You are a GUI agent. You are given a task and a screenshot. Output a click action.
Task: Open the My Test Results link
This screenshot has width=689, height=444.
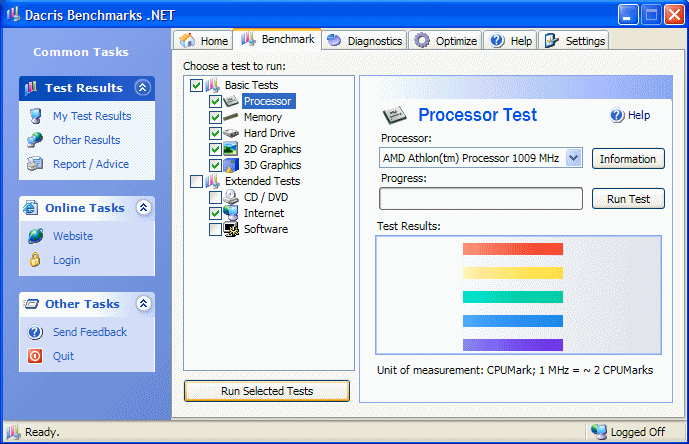pos(92,116)
